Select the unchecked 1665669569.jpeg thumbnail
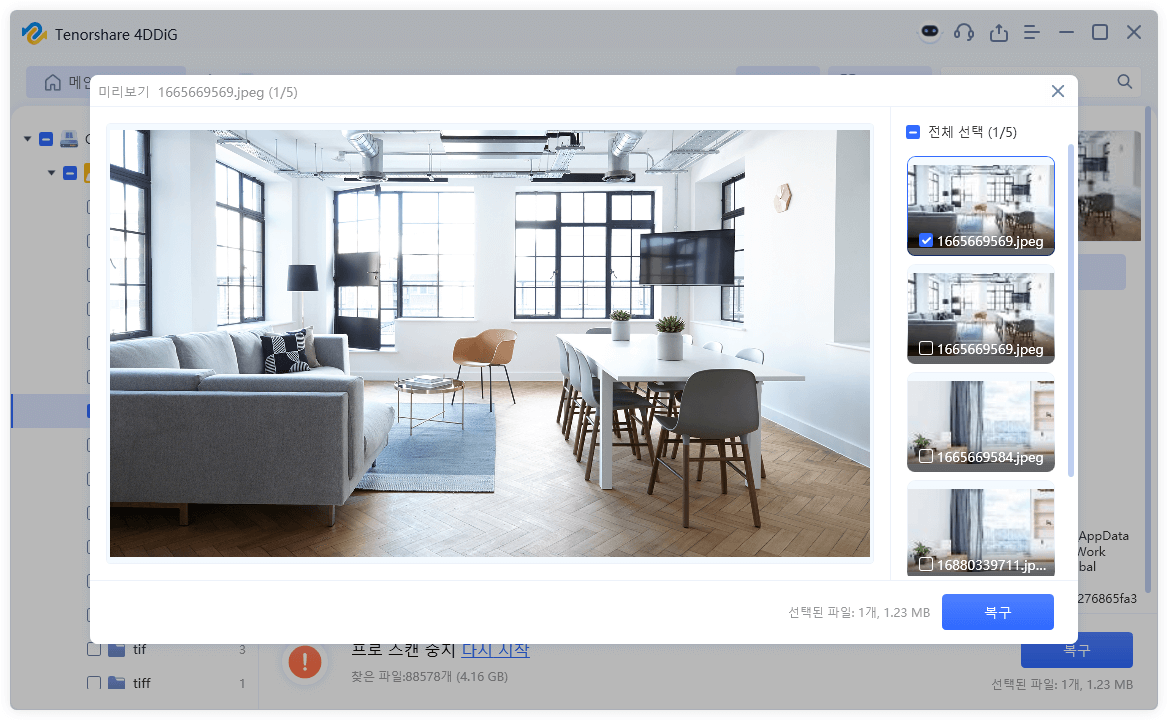The width and height of the screenshot is (1168, 720). click(x=981, y=314)
